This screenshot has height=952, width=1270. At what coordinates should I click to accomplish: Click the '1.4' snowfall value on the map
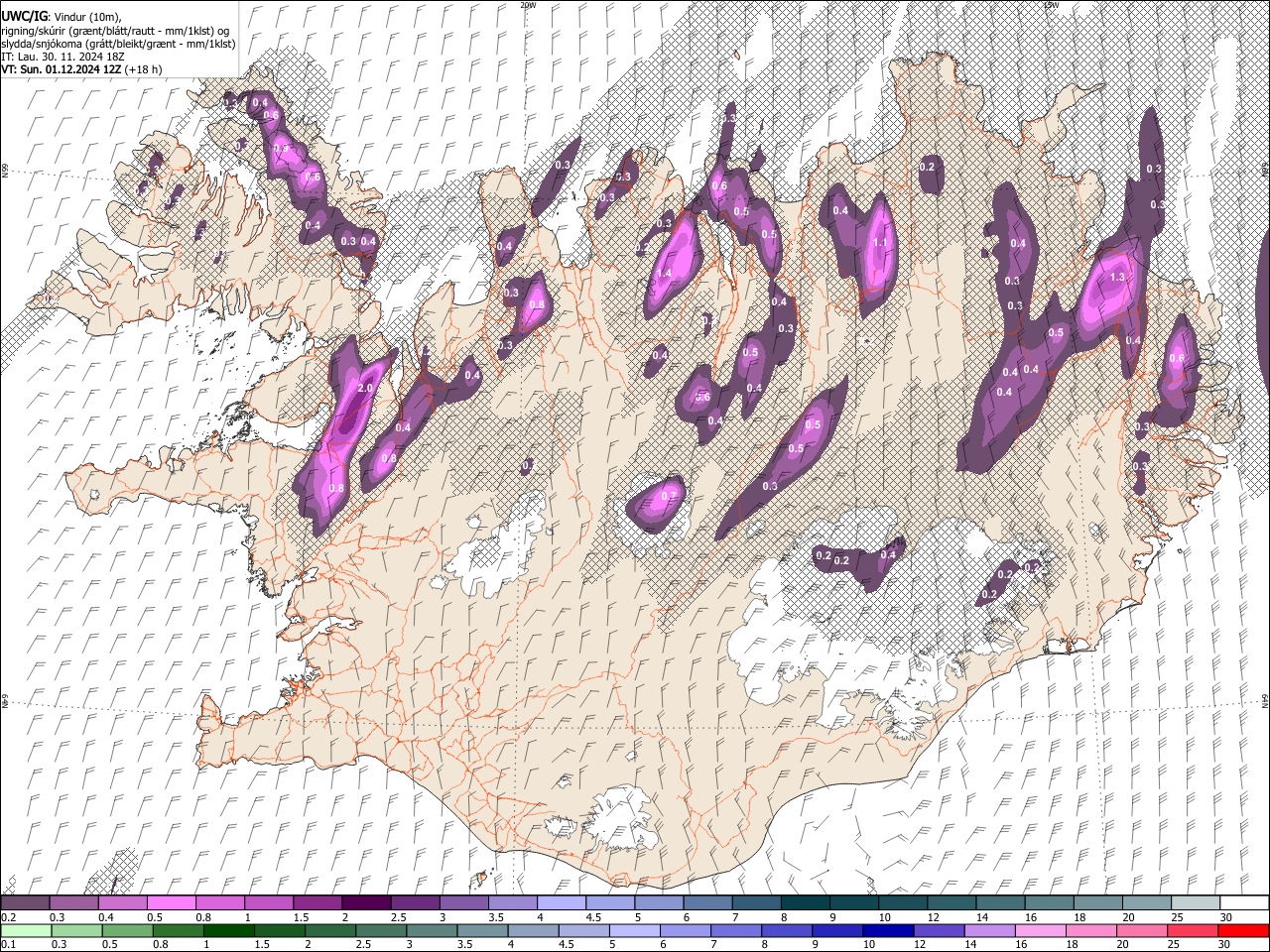tap(664, 274)
